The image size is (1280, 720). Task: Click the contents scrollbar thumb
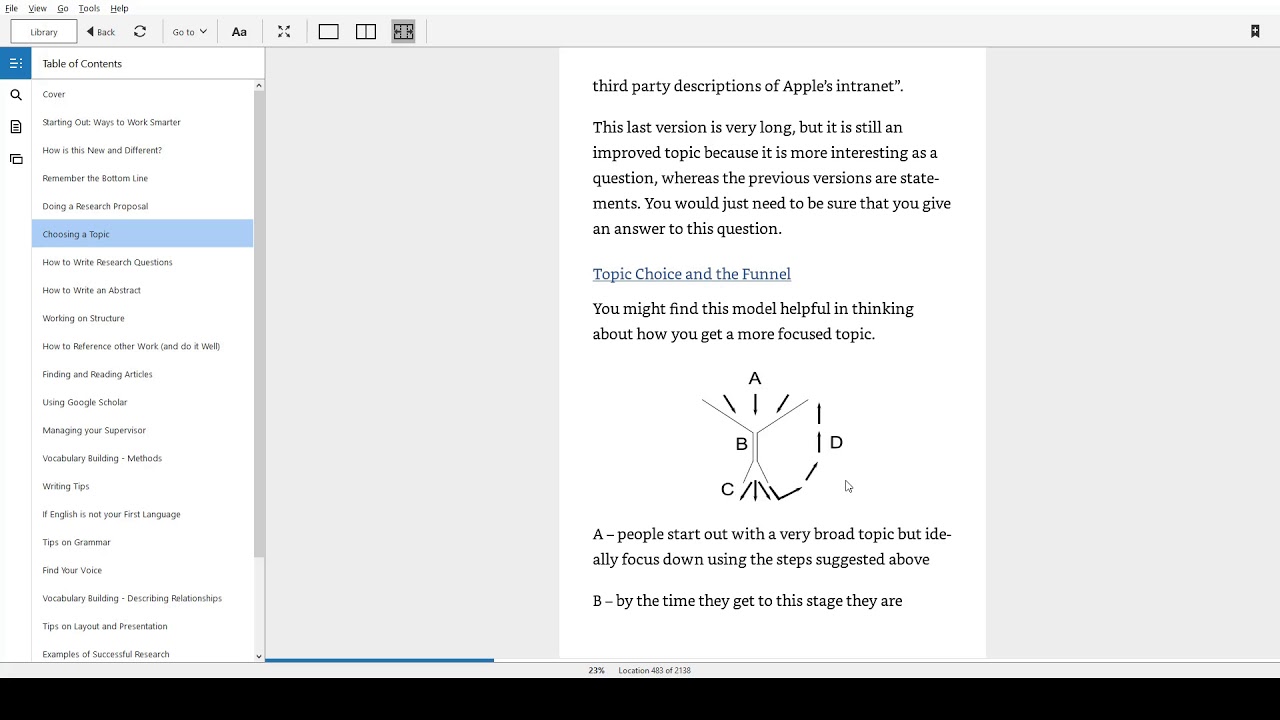(259, 325)
